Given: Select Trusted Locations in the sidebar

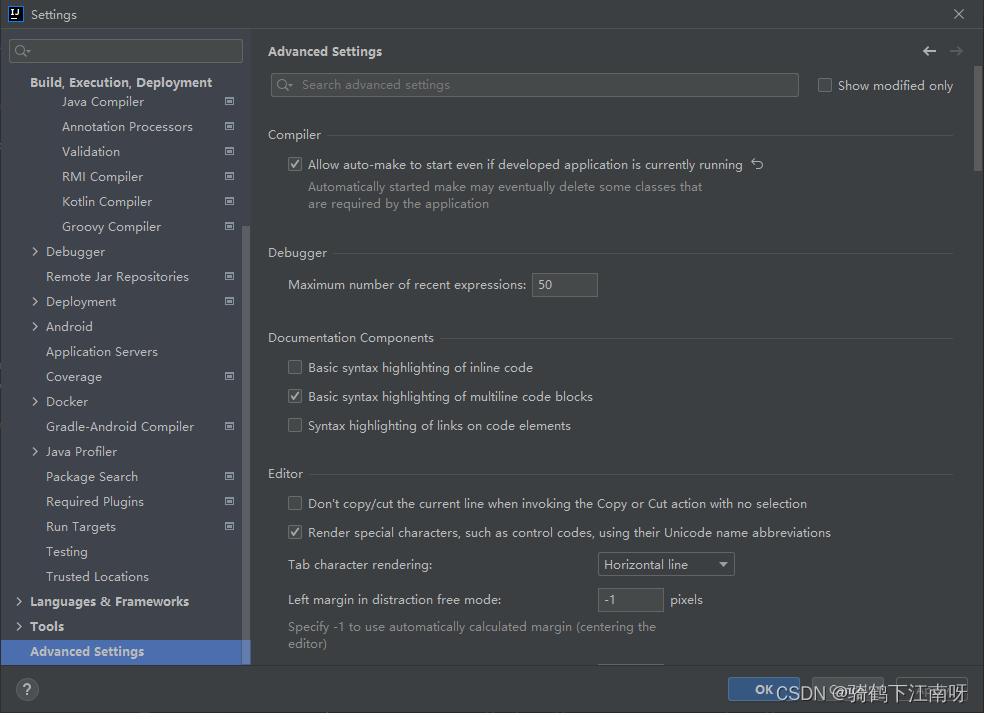Looking at the screenshot, I should tap(97, 576).
